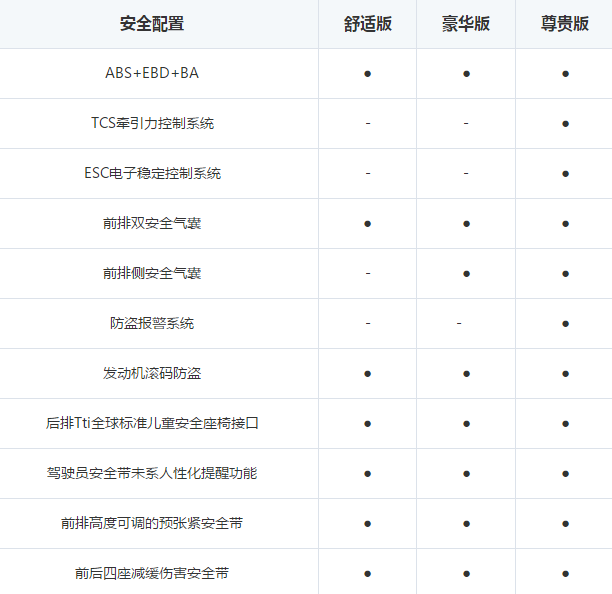Click 发动机滚码防盗 dot under 豪华版
Screen dimensions: 612x594
click(466, 374)
